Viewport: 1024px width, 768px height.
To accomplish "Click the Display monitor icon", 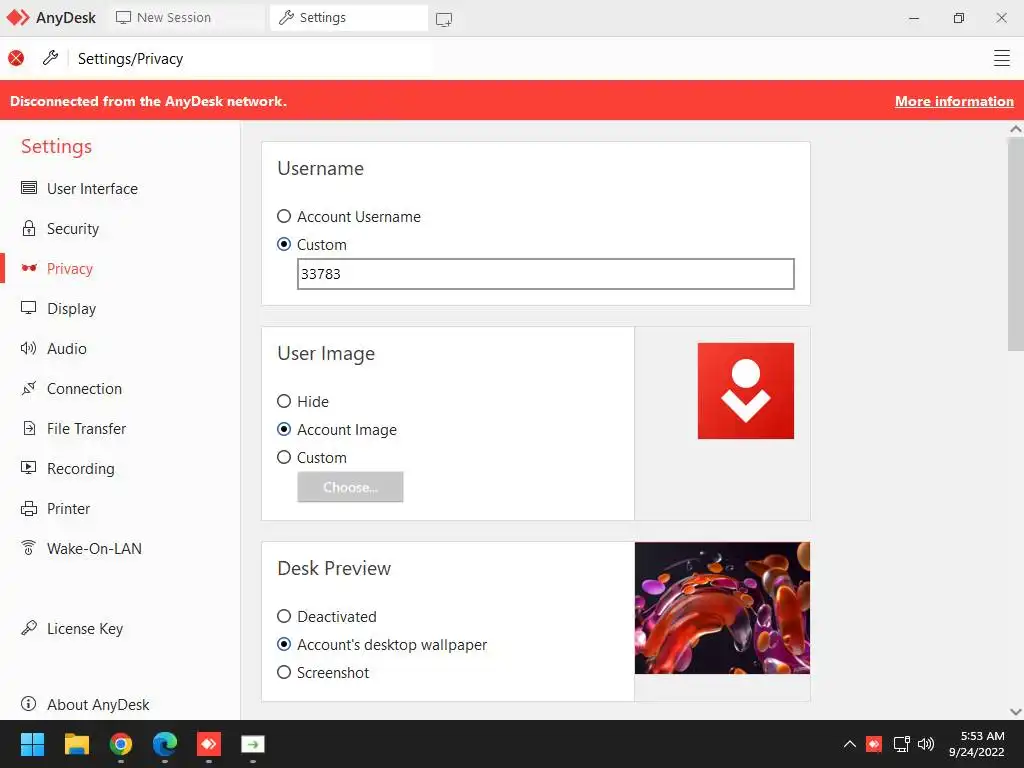I will [x=29, y=308].
